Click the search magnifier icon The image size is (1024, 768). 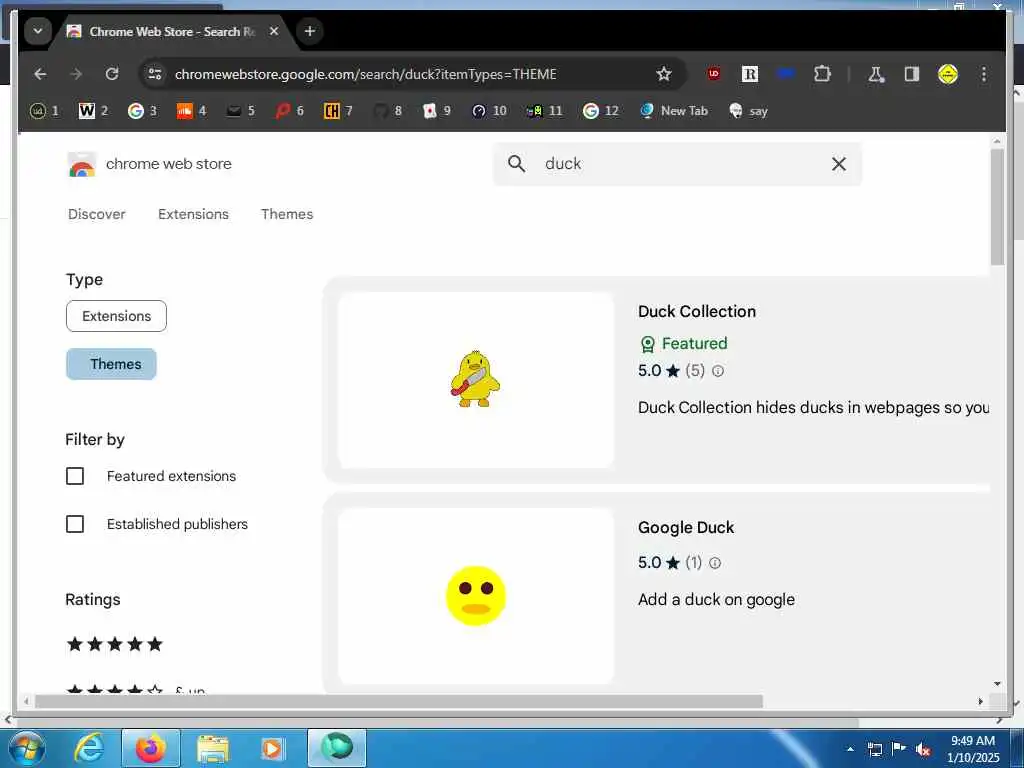516,164
